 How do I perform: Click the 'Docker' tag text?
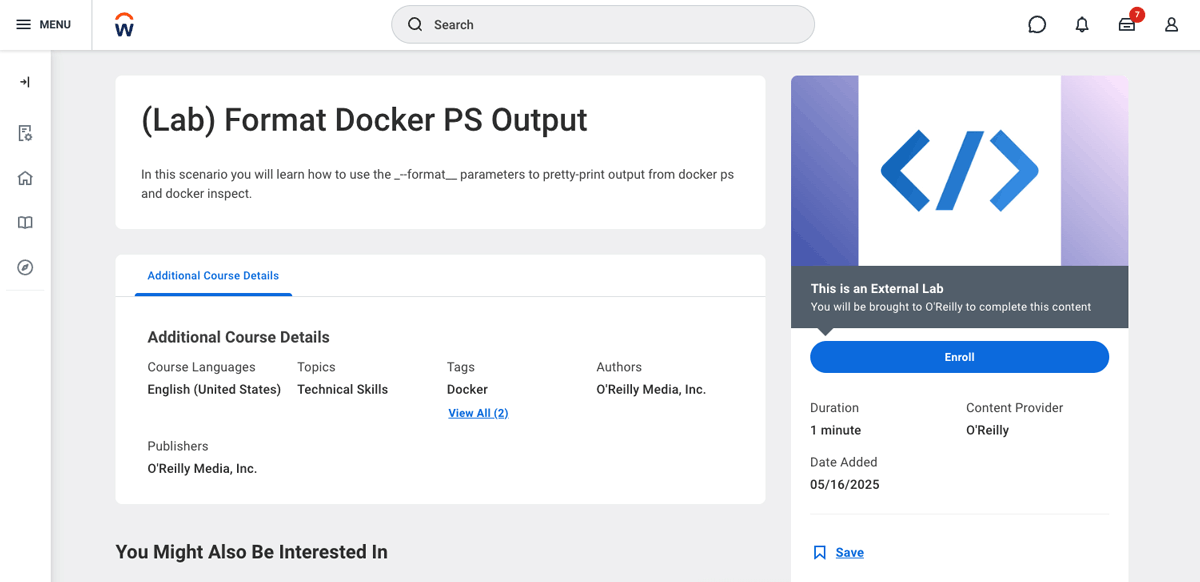467,389
